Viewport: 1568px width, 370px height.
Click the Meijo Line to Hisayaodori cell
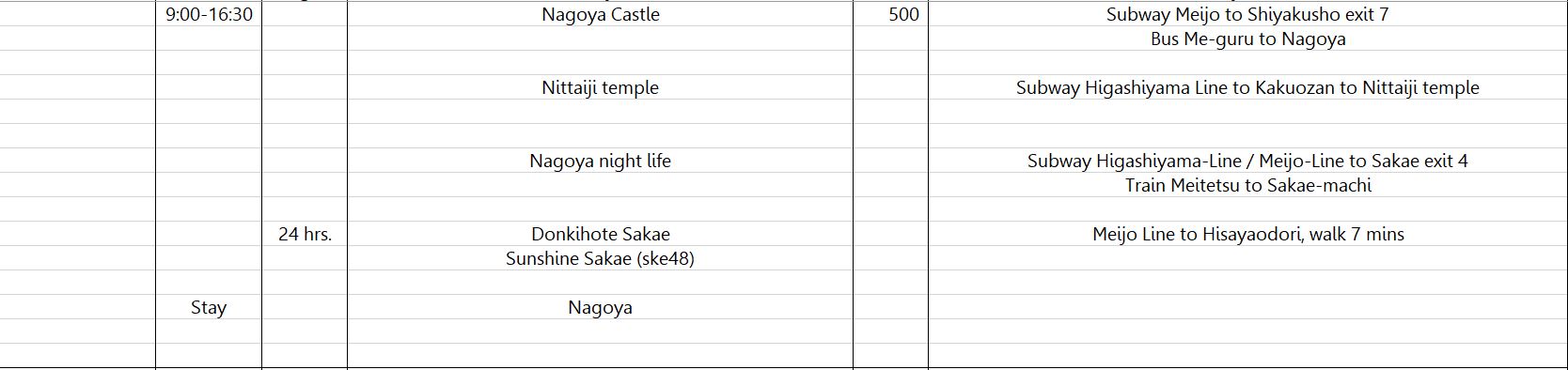pos(1247,234)
